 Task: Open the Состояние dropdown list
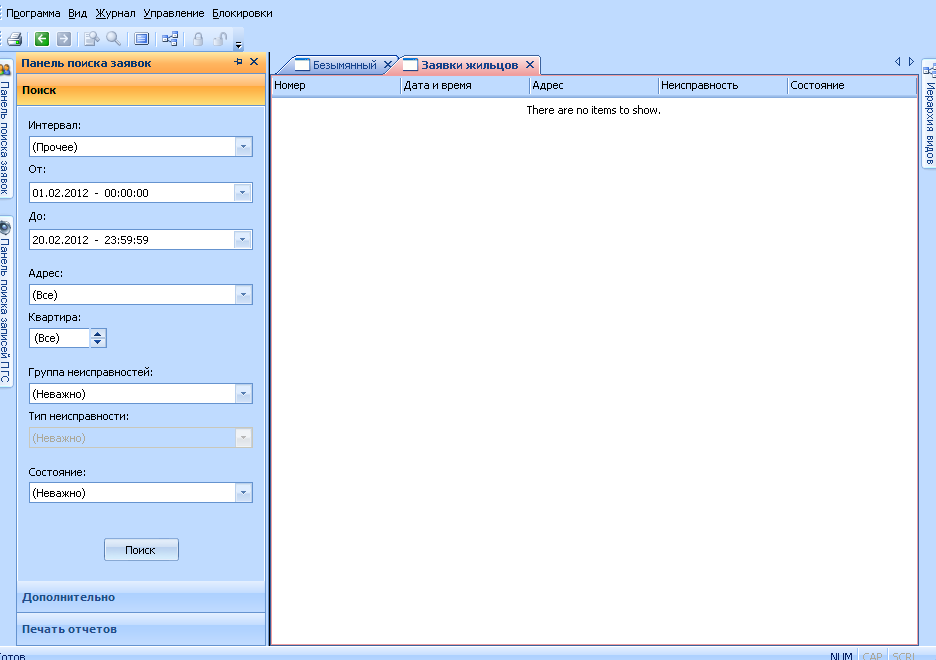point(243,493)
